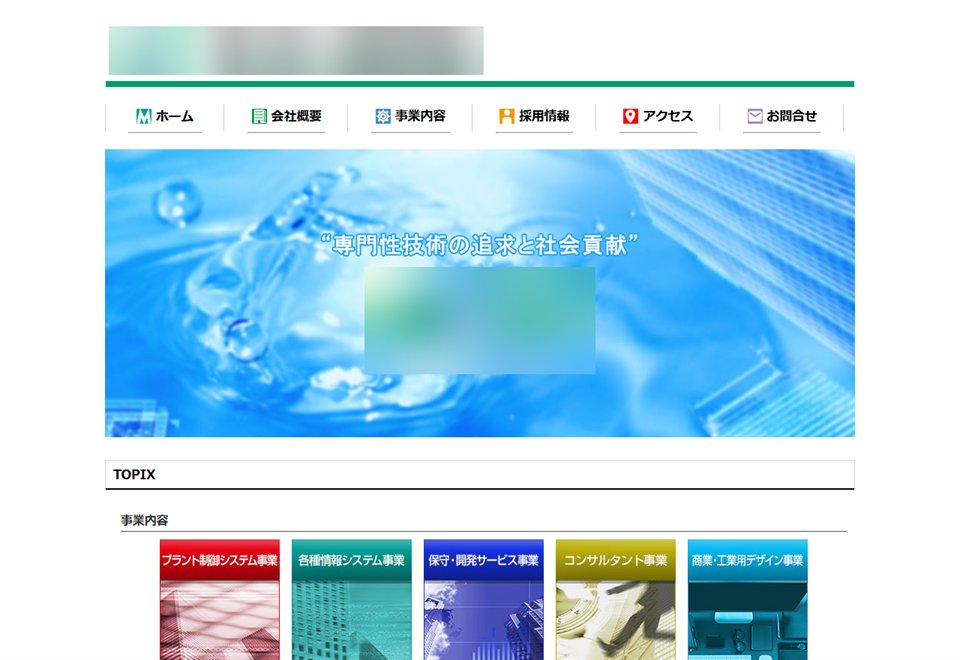Viewport: 960px width, 660px height.
Task: Click the 事業内容 section heading text
Action: click(x=144, y=520)
